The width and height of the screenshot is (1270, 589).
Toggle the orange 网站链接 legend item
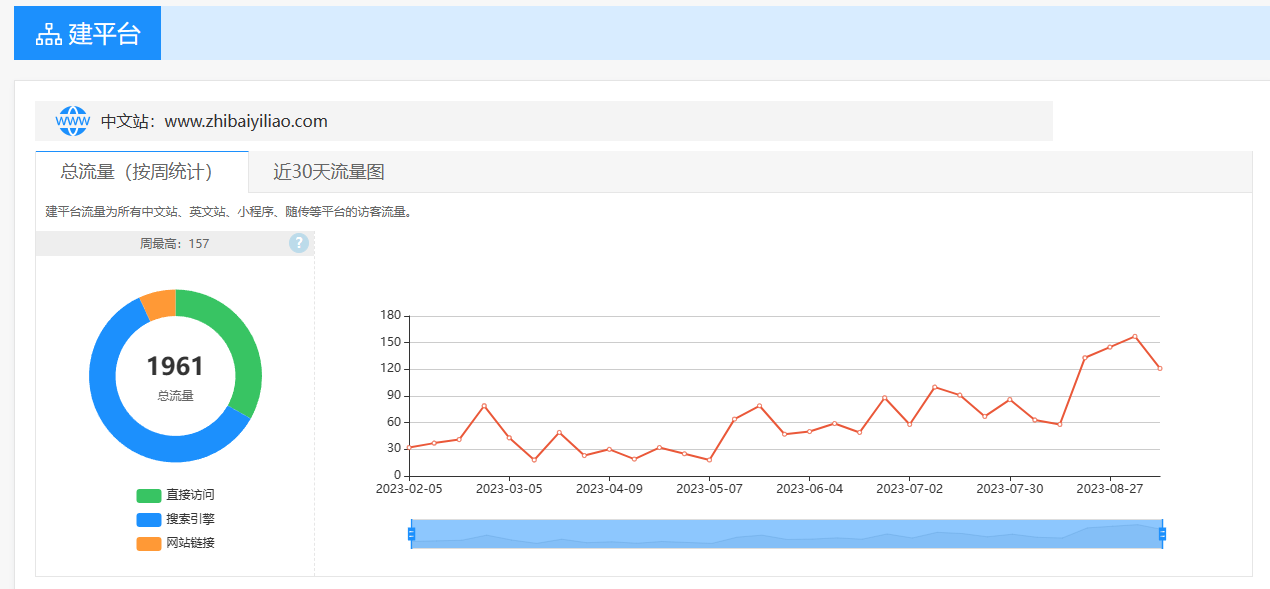tap(176, 543)
